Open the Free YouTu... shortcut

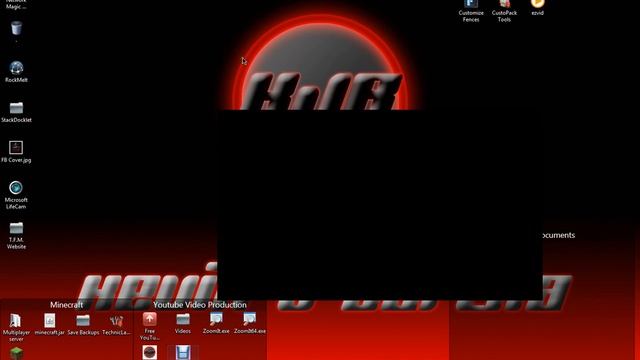150,326
